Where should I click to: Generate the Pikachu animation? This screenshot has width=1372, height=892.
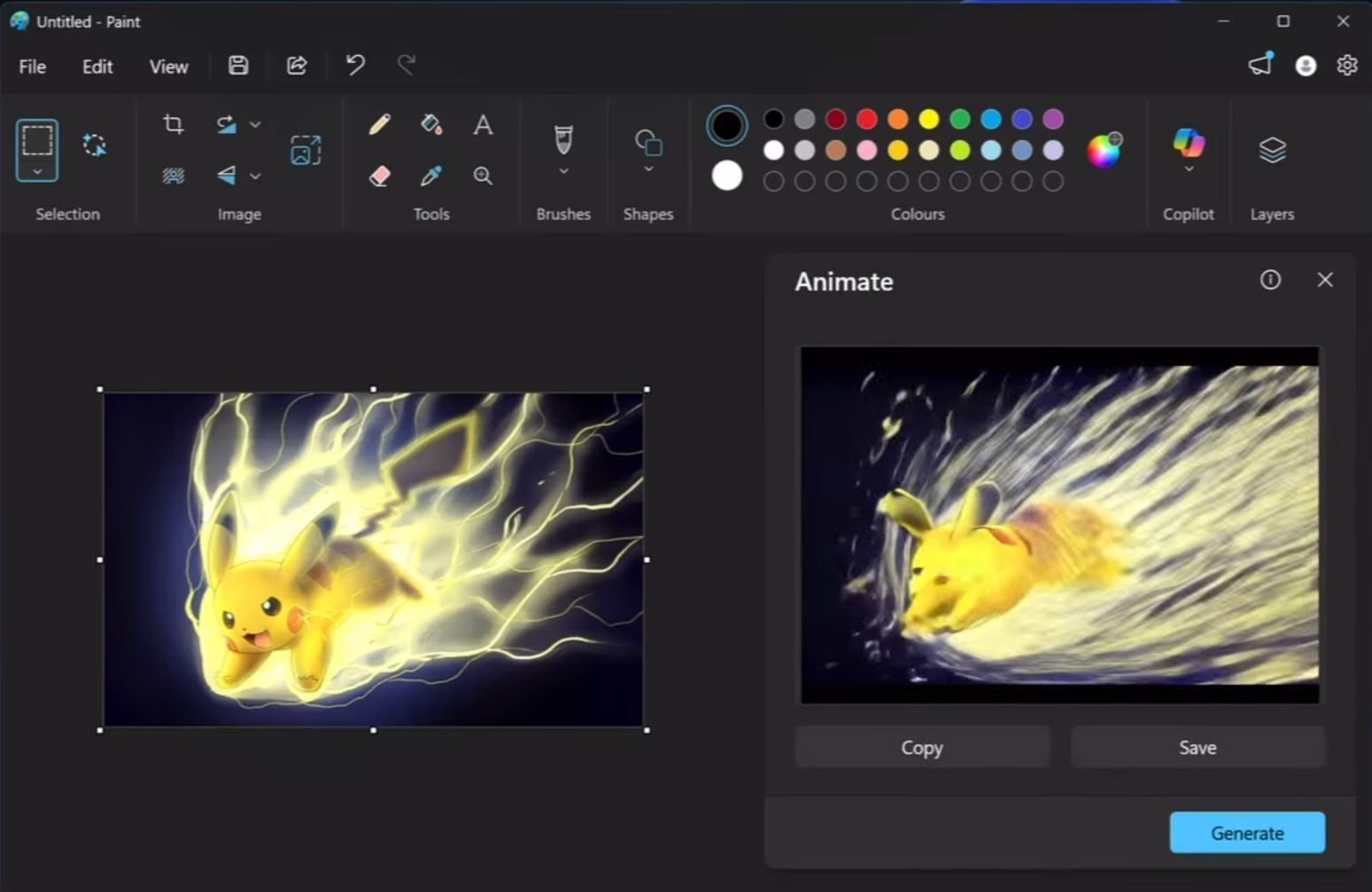[1246, 833]
